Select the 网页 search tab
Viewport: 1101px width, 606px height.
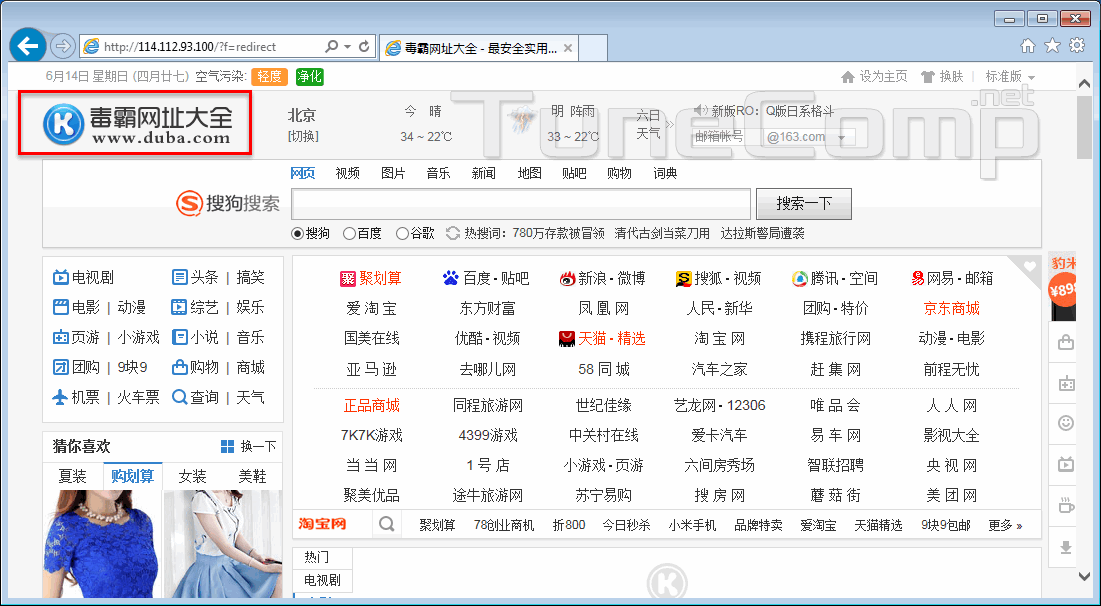[x=303, y=173]
